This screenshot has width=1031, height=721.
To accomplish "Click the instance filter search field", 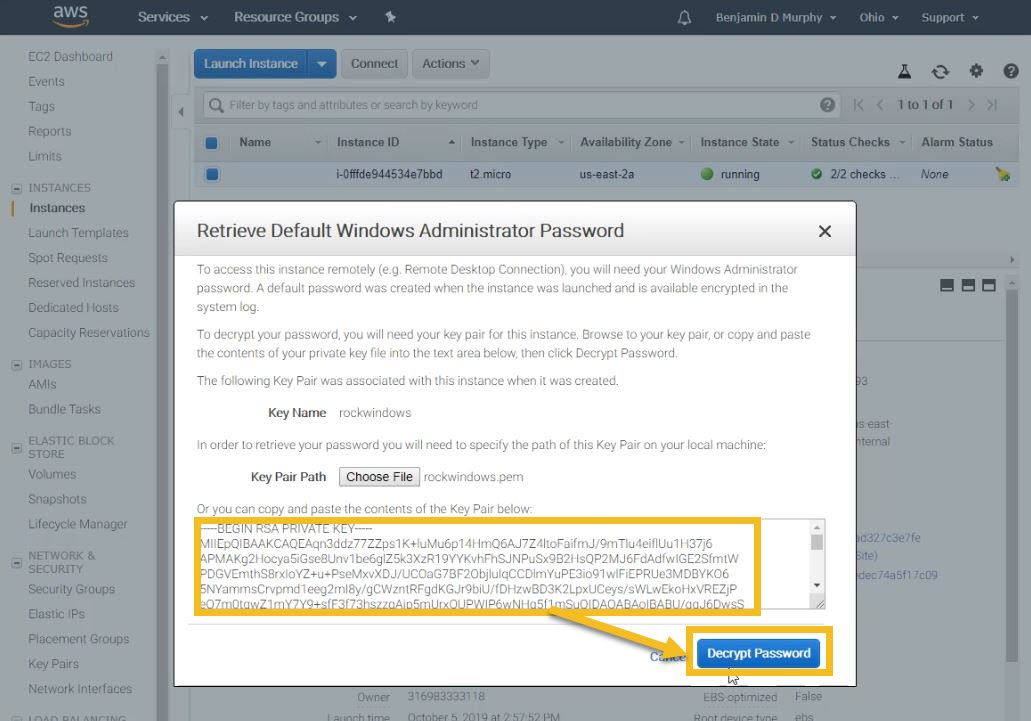I will [521, 105].
